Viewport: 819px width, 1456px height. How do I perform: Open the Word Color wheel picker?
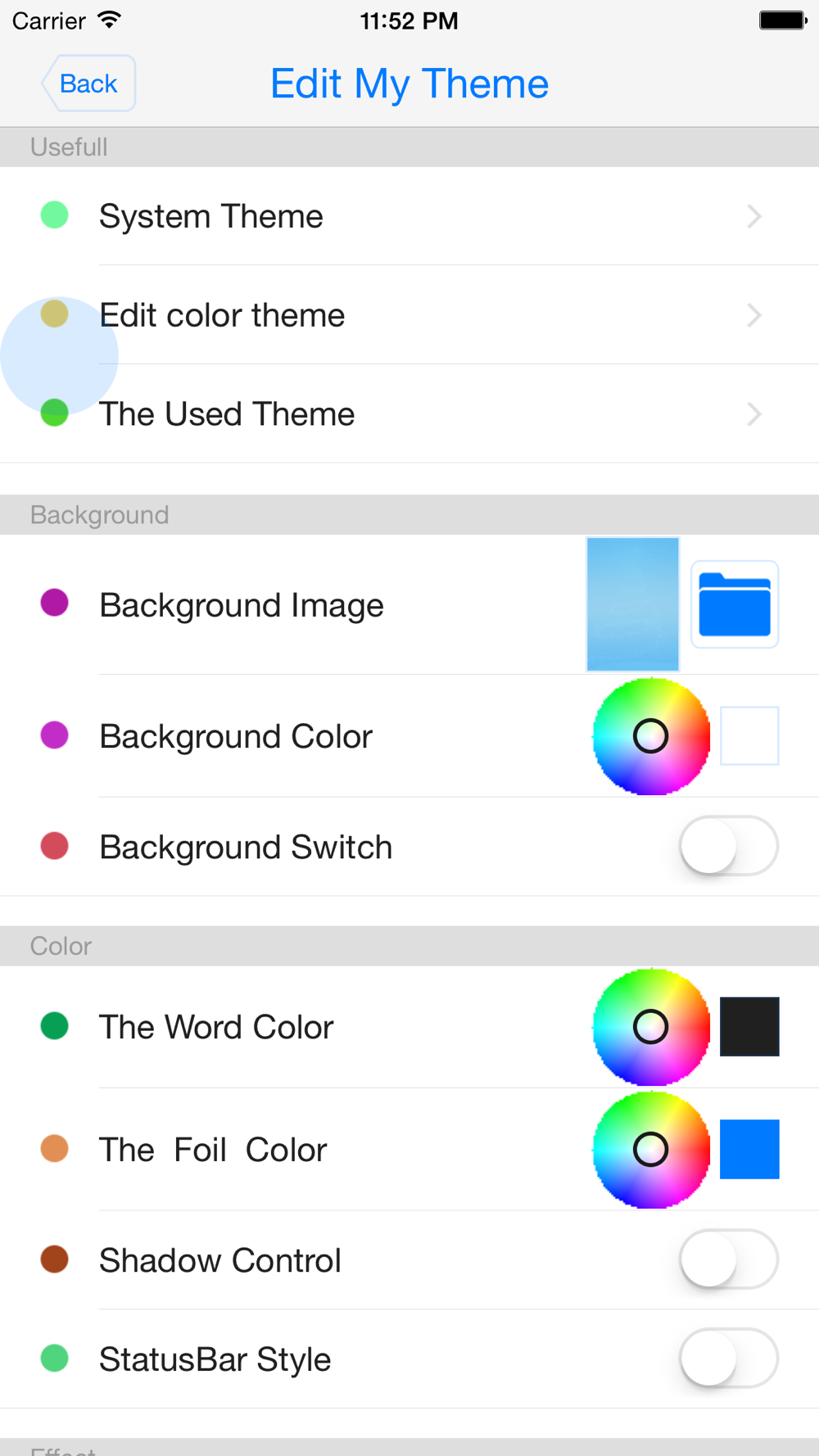click(x=651, y=1027)
